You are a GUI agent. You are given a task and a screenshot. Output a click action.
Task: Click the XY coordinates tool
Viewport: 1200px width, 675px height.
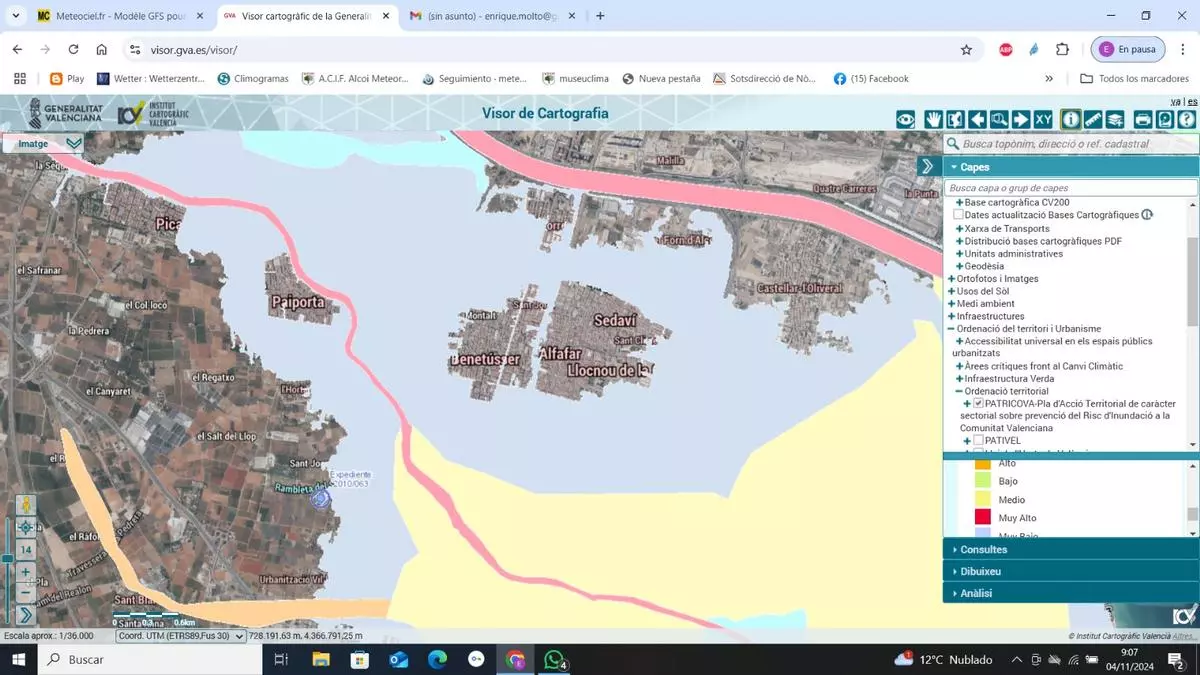(1043, 120)
